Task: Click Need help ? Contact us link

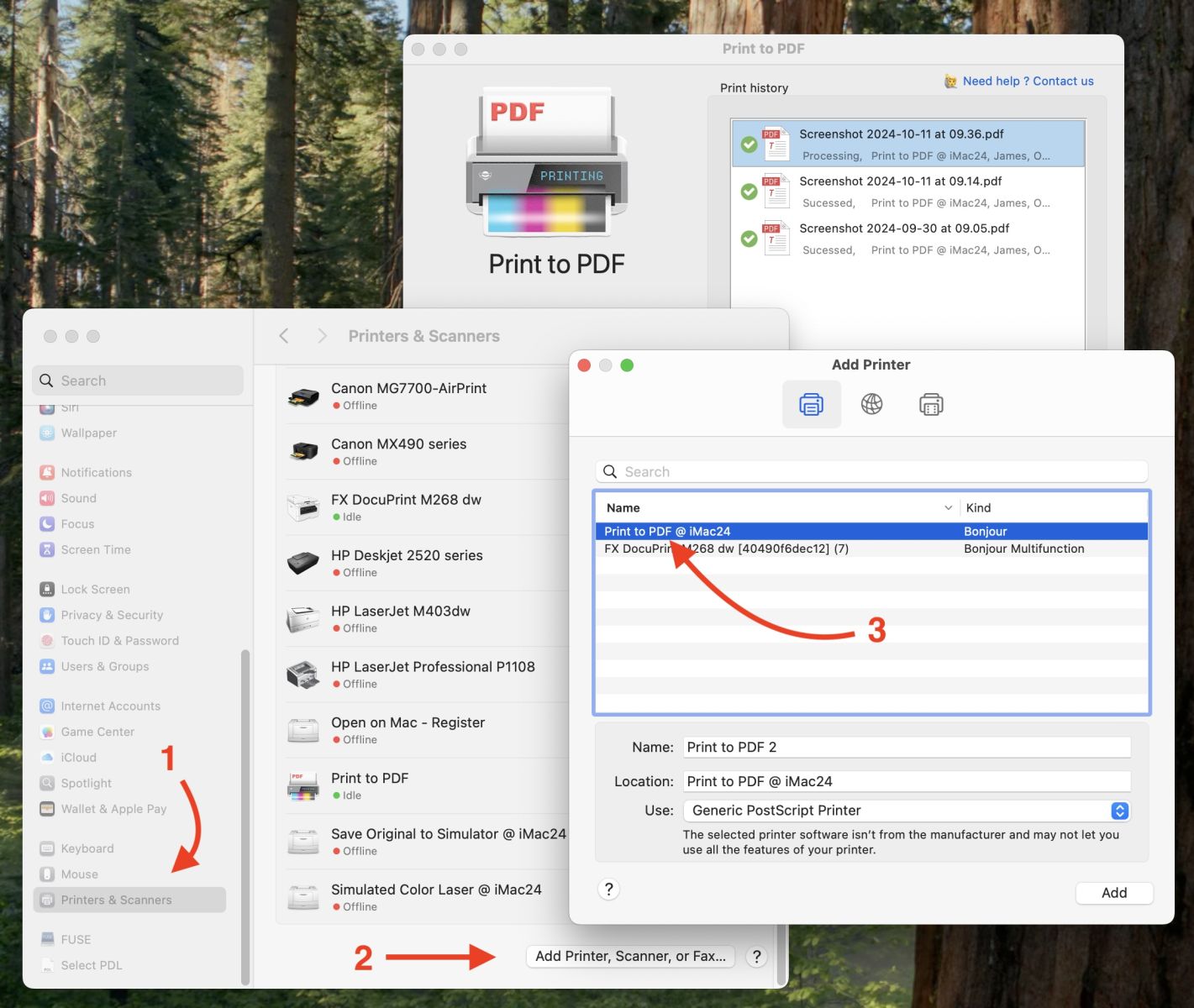Action: pos(1028,81)
